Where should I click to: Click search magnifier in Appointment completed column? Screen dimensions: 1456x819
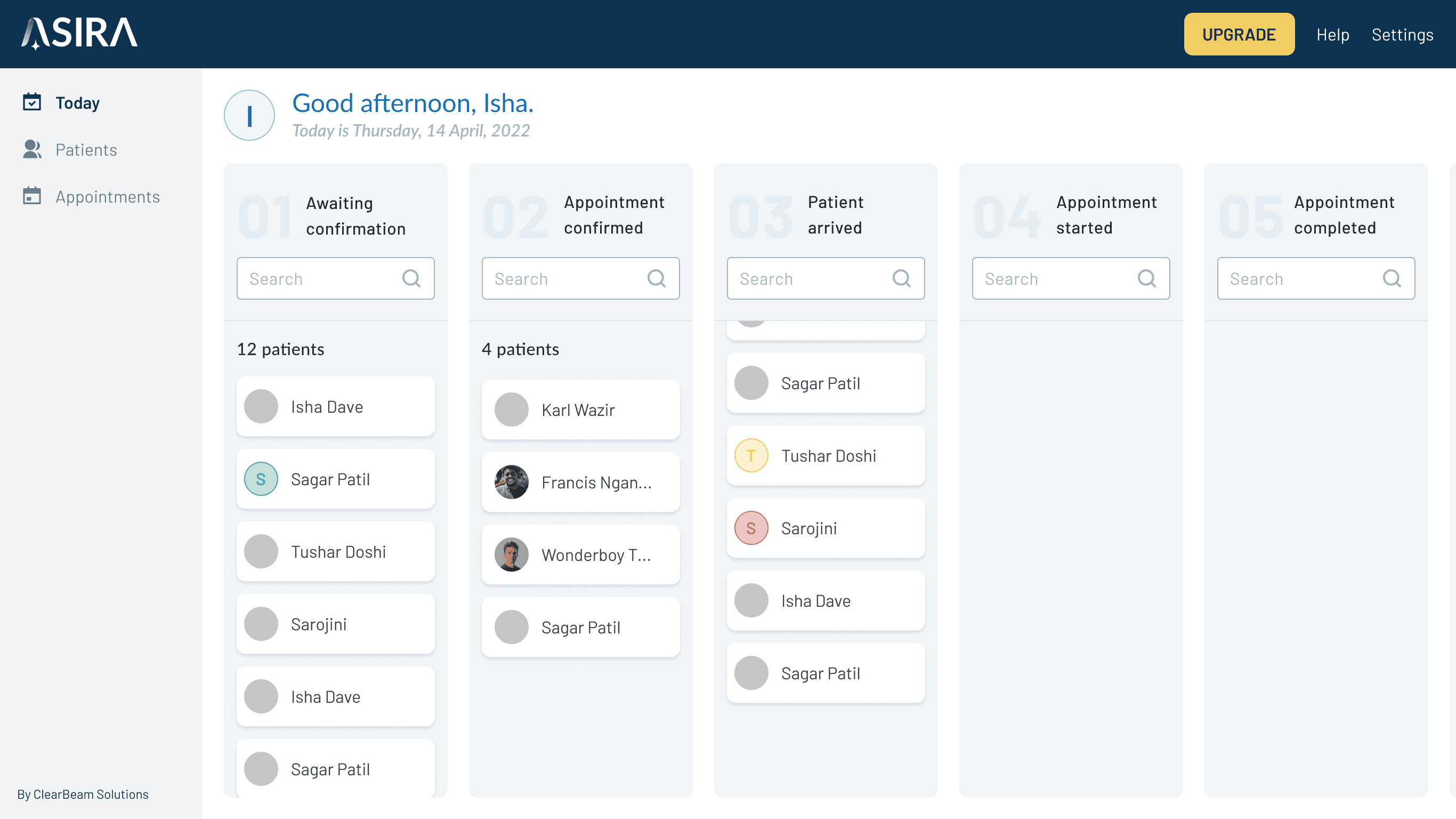point(1391,278)
